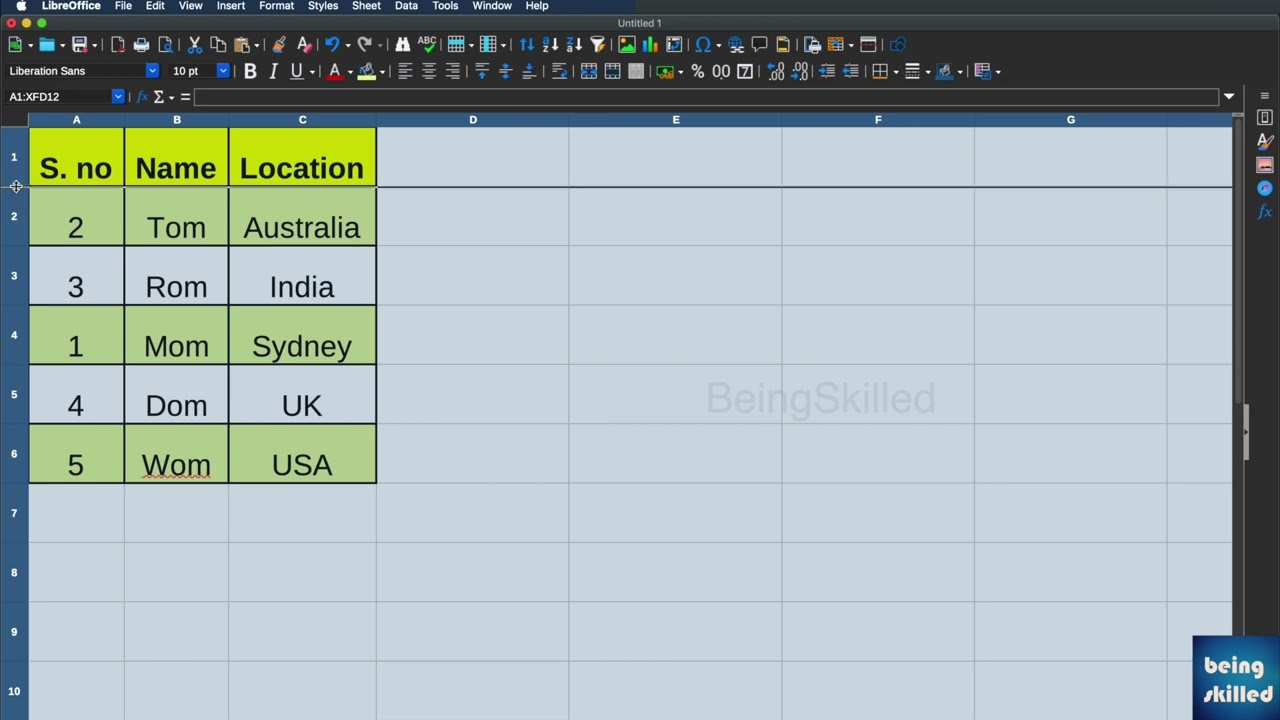This screenshot has height=720, width=1280.
Task: Select column D header
Action: click(x=473, y=120)
